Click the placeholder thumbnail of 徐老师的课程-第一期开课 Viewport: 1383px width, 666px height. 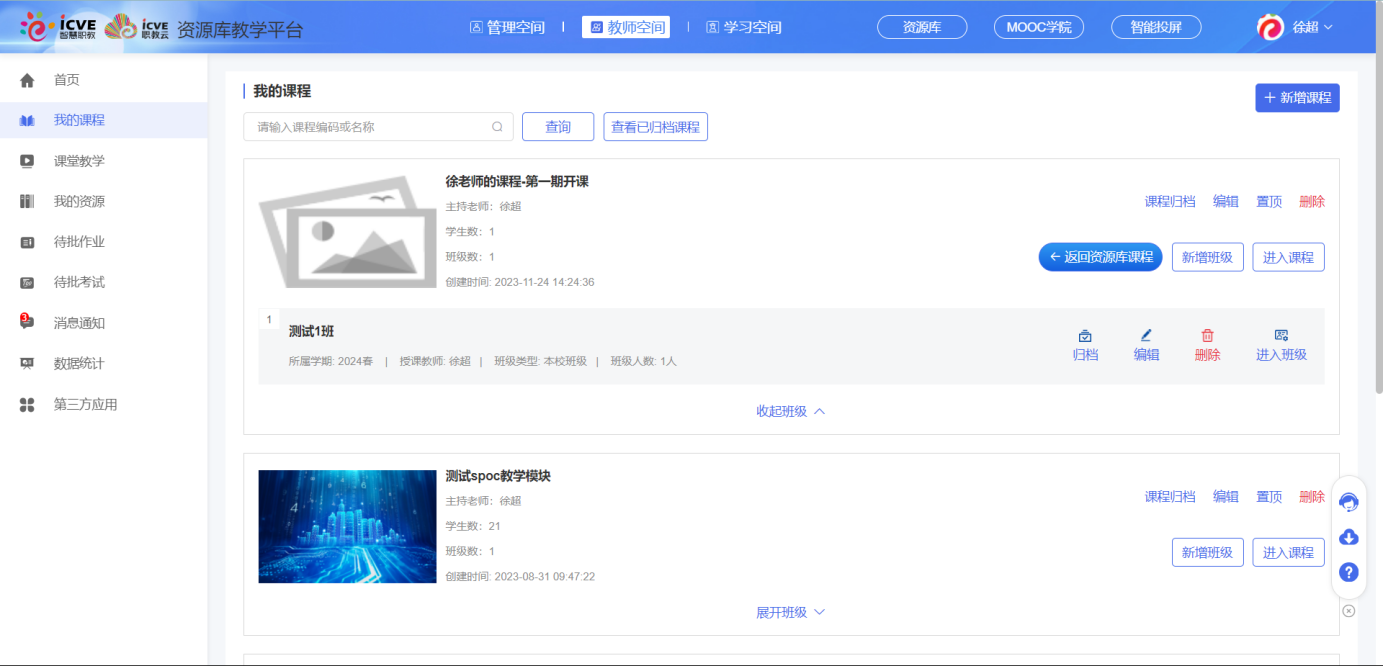click(x=348, y=232)
